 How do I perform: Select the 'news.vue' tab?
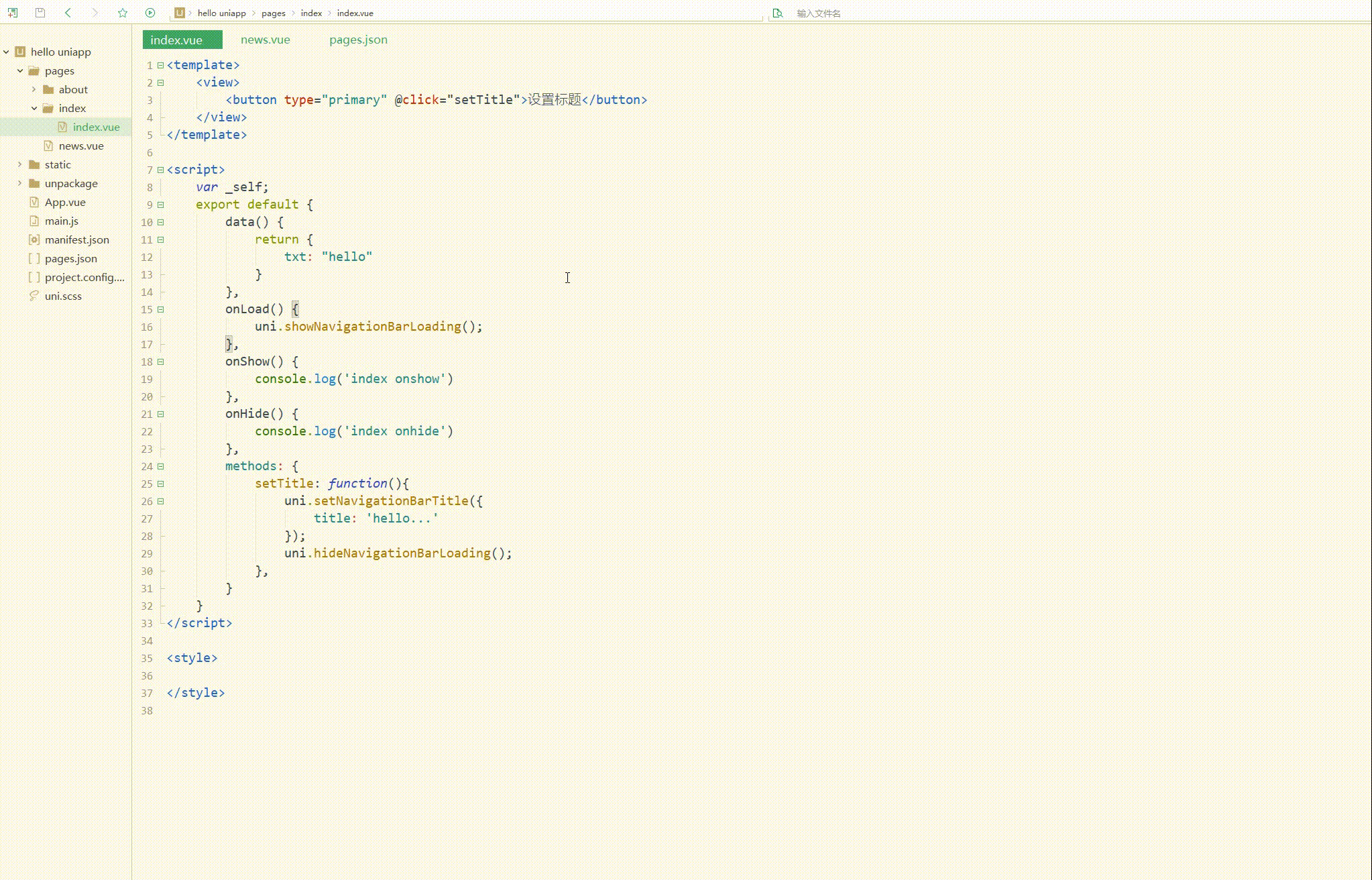pos(265,39)
